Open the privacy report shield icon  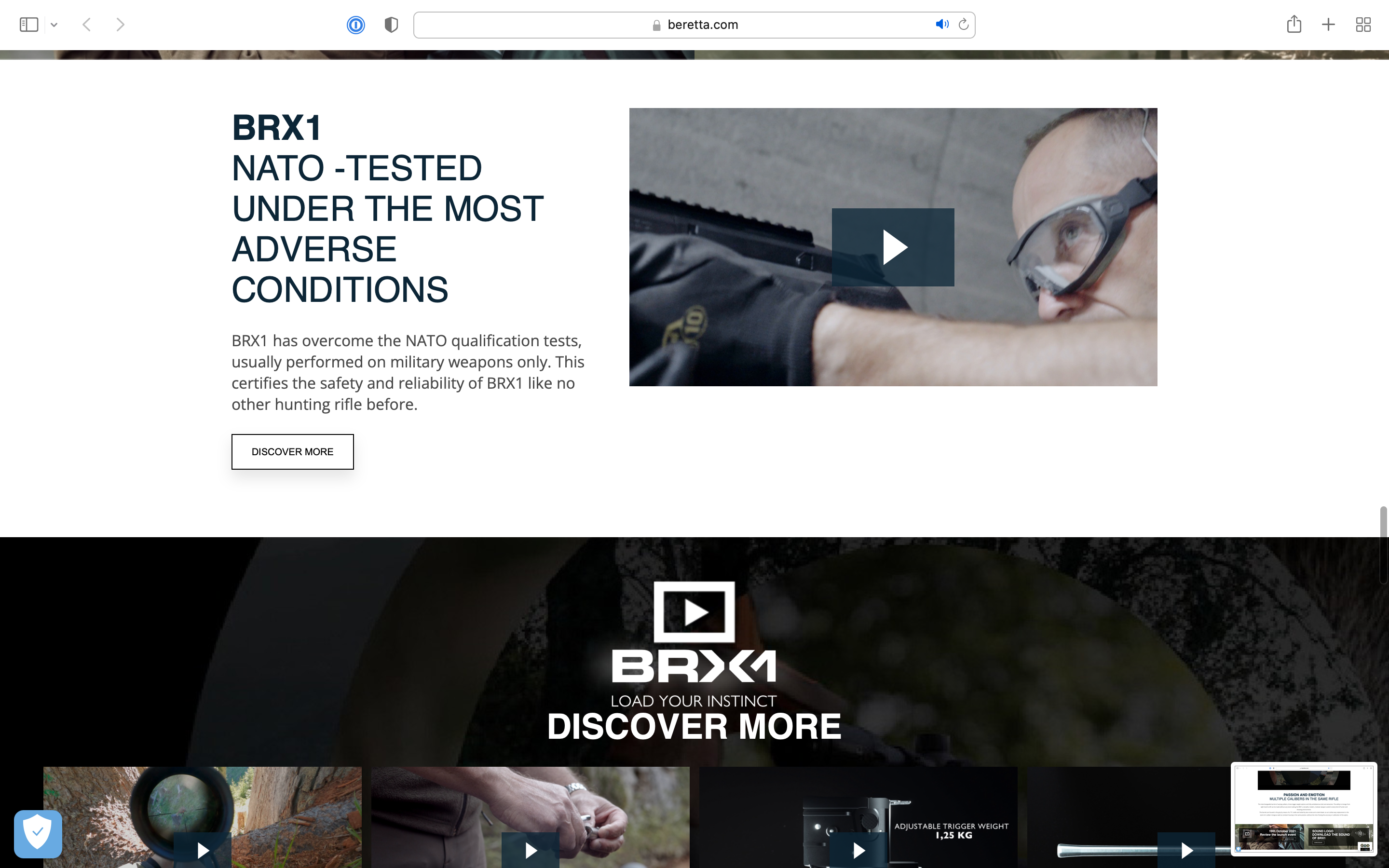click(x=391, y=25)
